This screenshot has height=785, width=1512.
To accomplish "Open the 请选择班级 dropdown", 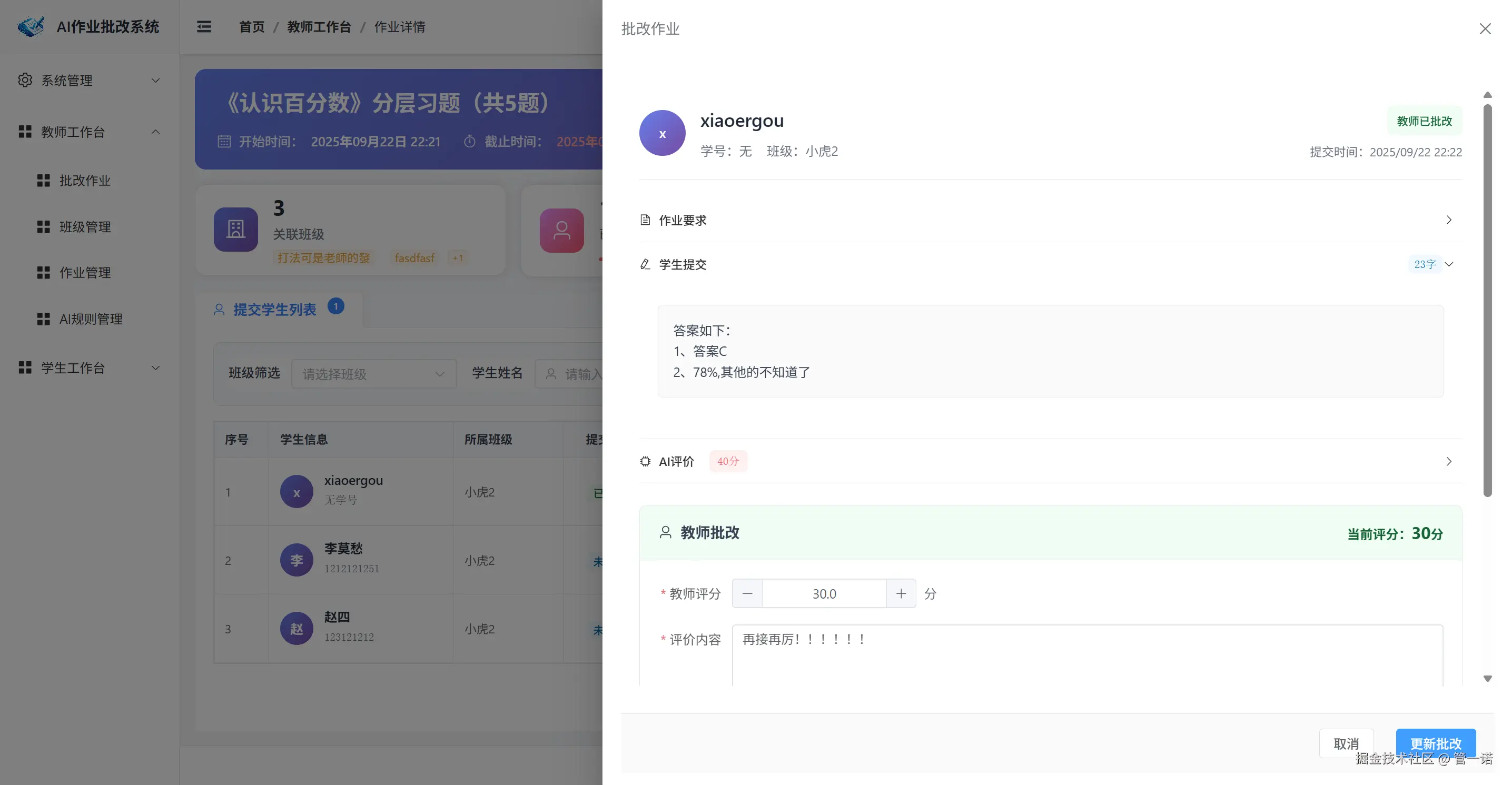I will (x=373, y=374).
